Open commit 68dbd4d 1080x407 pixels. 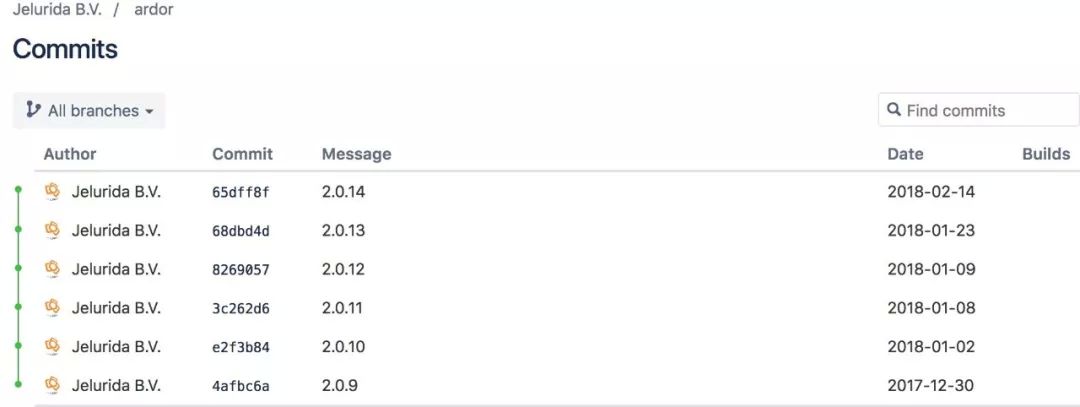tap(240, 231)
